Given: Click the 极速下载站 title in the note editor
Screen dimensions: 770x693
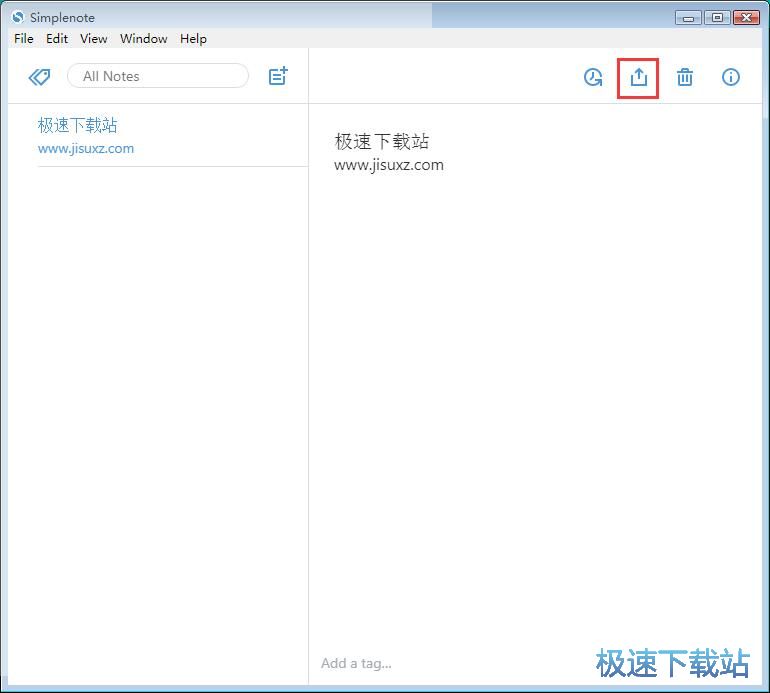Looking at the screenshot, I should [382, 141].
